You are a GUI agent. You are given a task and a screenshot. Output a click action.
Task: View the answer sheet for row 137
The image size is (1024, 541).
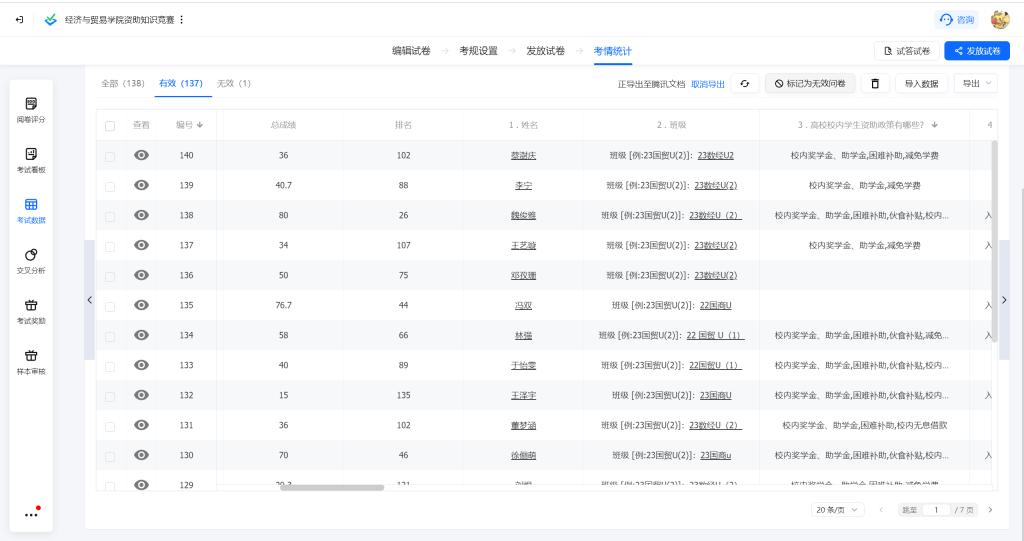coord(141,245)
